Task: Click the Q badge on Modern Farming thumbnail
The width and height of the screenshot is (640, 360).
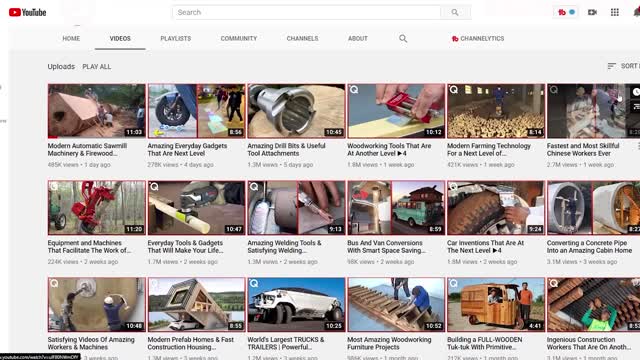Action: pyautogui.click(x=453, y=90)
